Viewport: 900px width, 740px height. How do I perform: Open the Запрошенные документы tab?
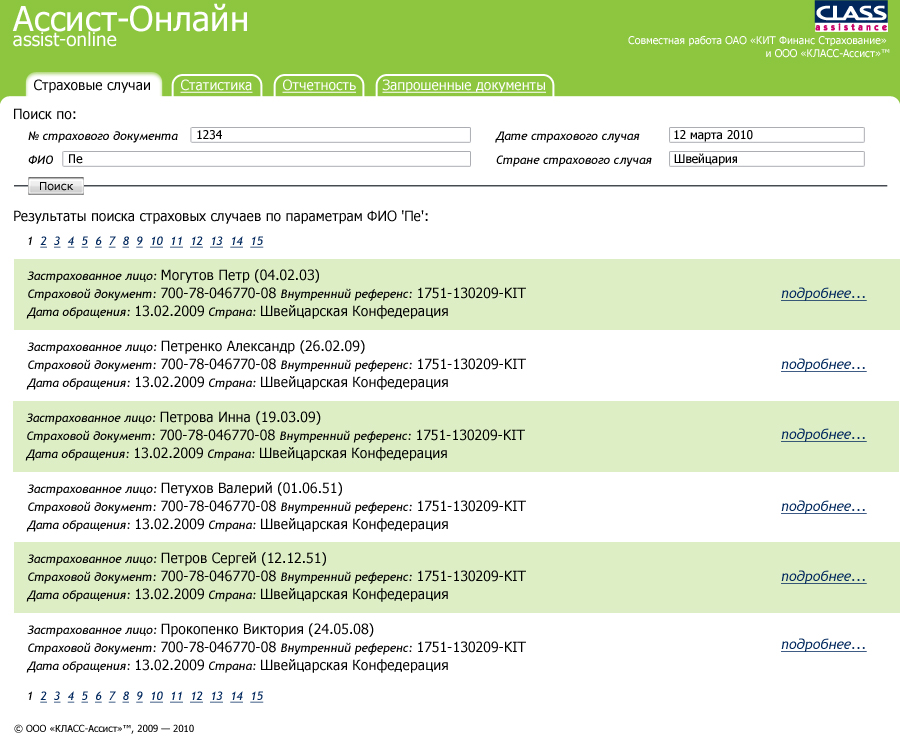(x=464, y=85)
